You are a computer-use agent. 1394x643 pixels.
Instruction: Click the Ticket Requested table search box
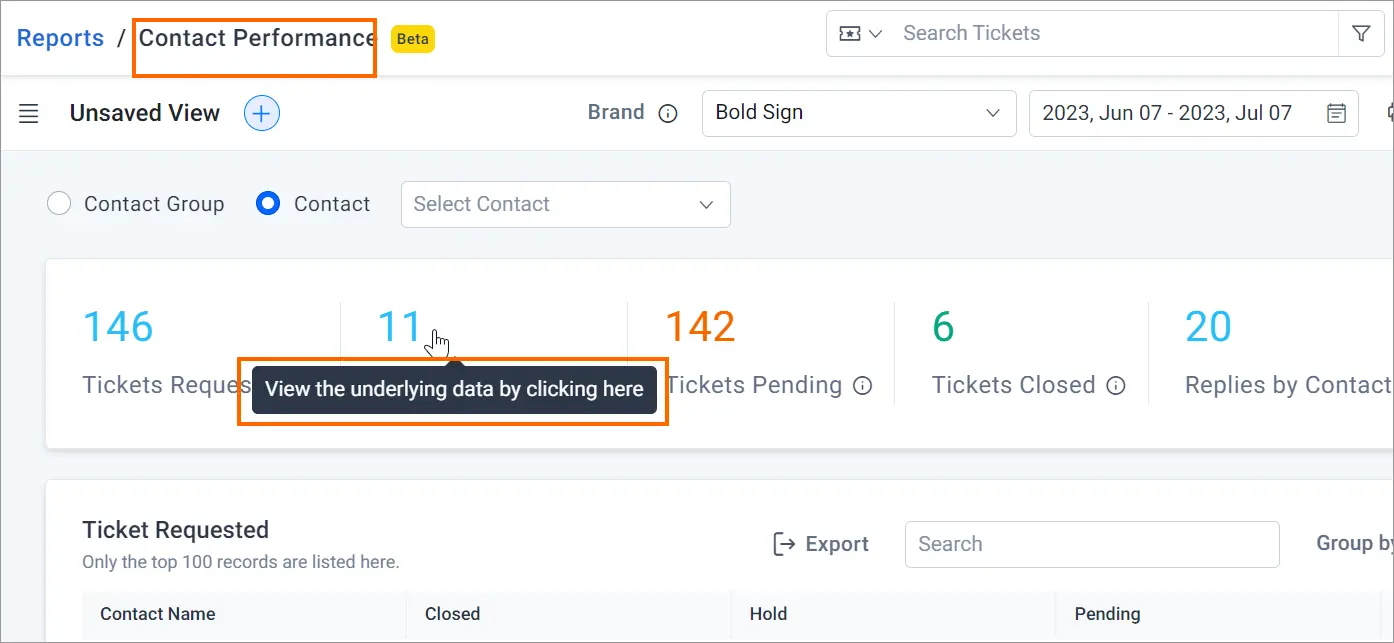click(x=1092, y=544)
